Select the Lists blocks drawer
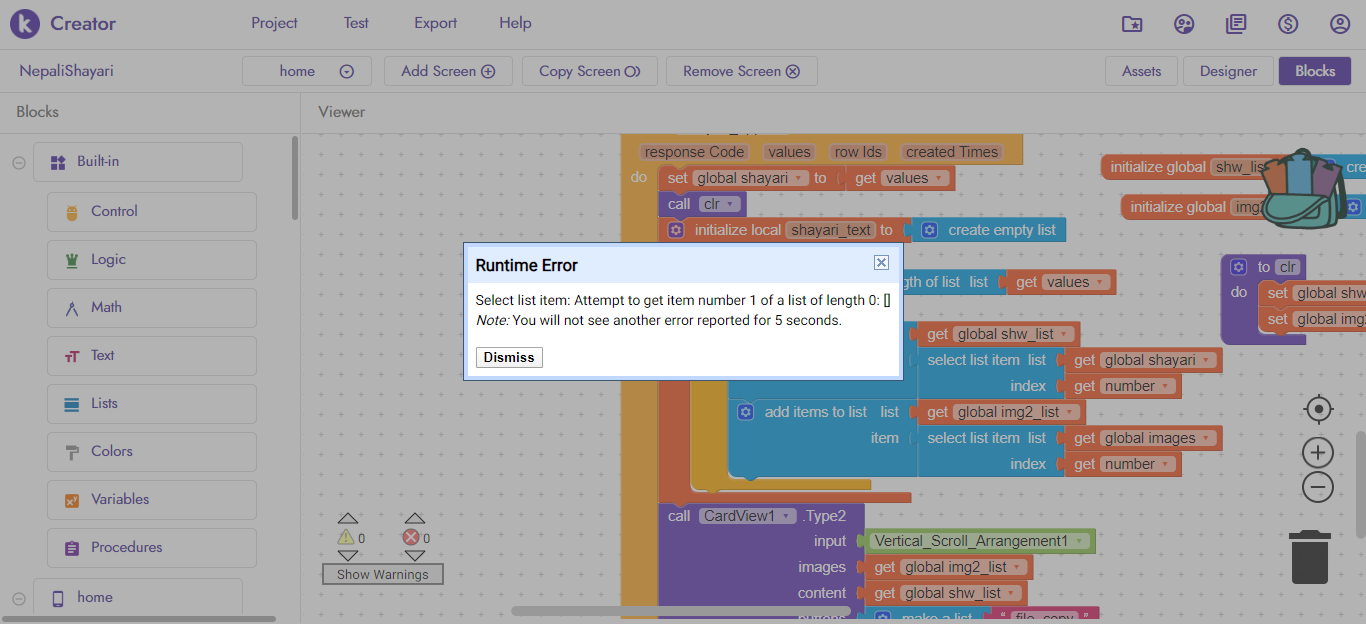Viewport: 1366px width, 624px height. (x=152, y=404)
